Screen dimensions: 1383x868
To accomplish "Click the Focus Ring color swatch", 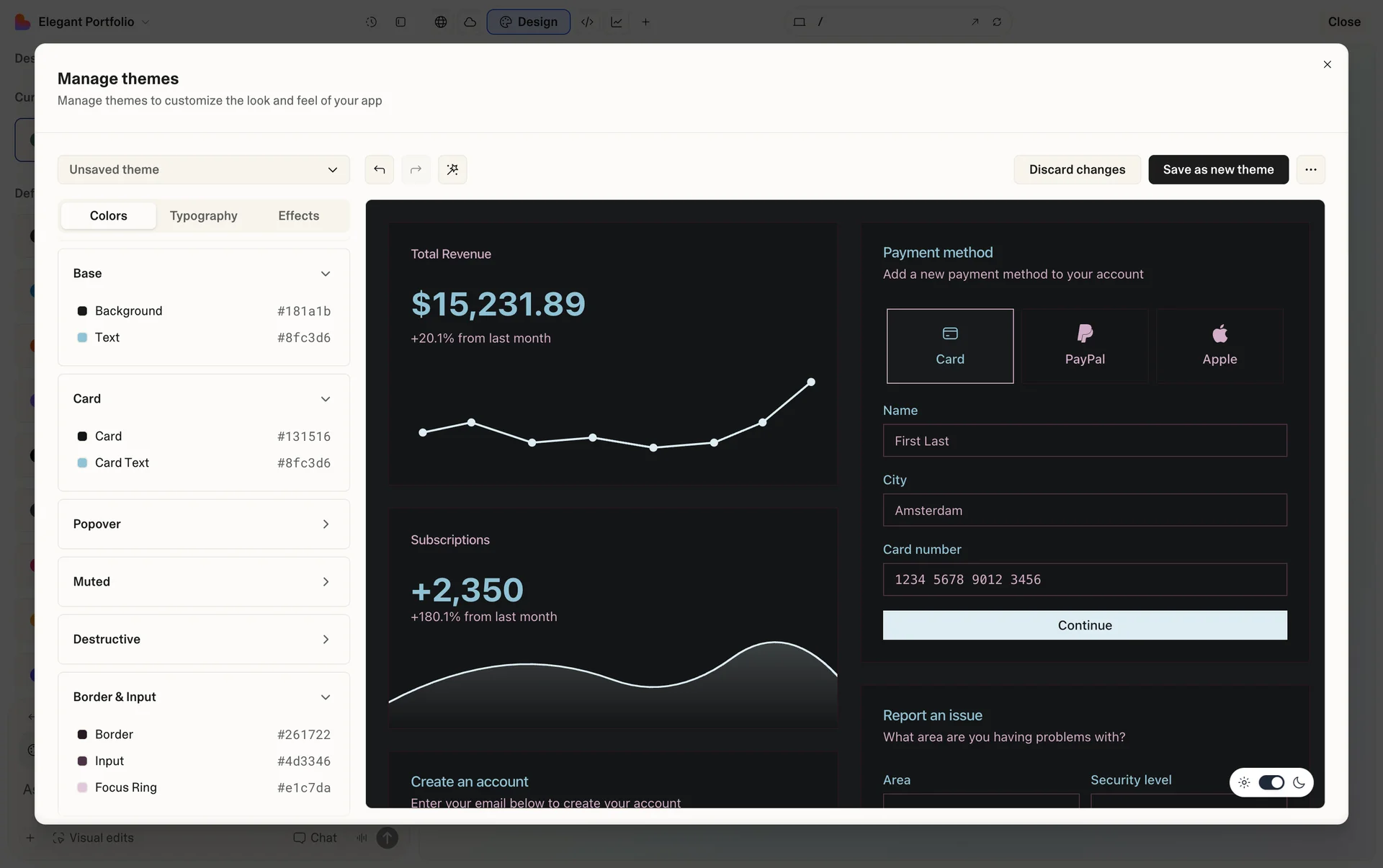I will click(x=82, y=787).
